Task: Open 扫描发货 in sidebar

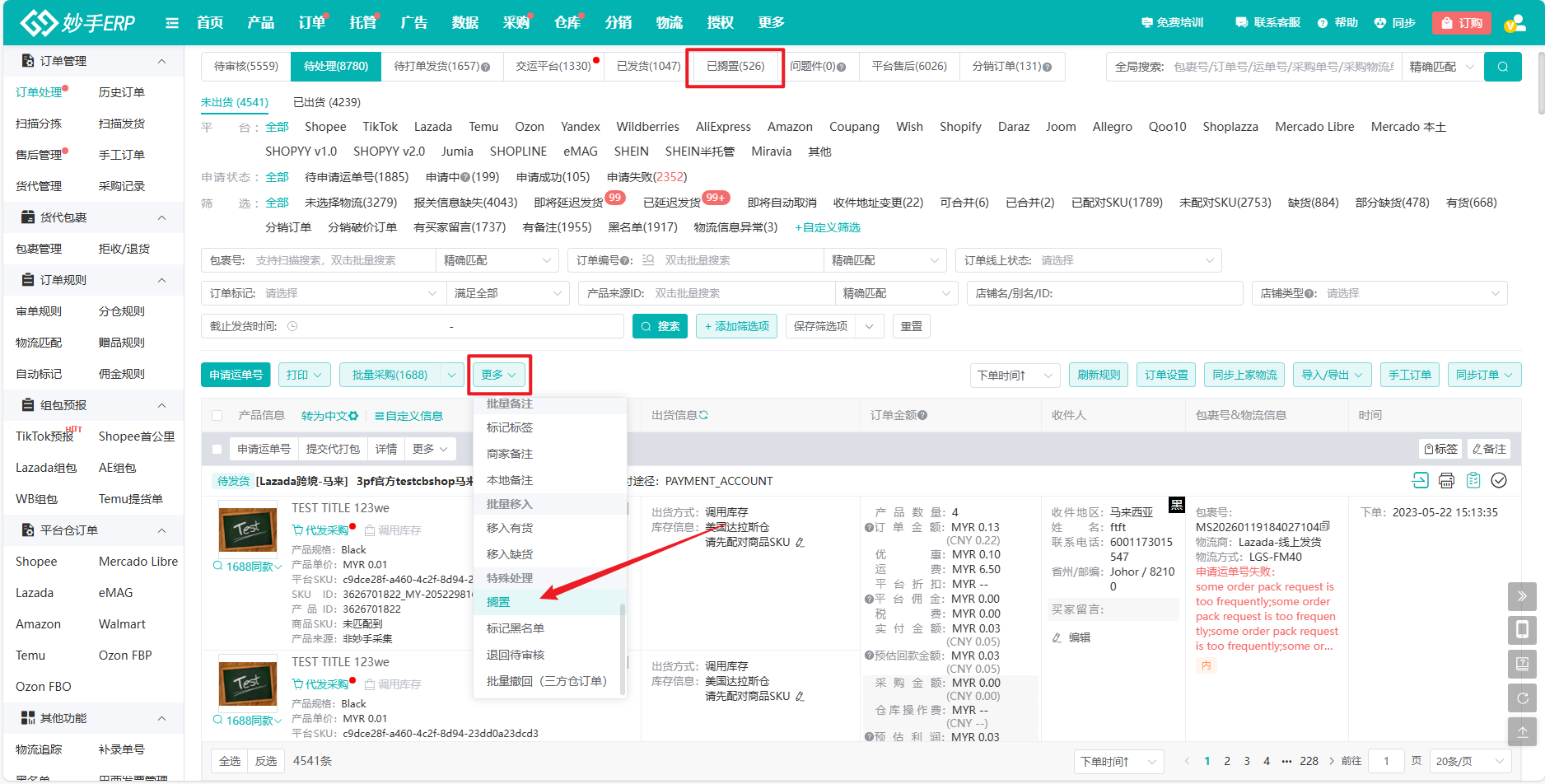Action: pyautogui.click(x=122, y=124)
